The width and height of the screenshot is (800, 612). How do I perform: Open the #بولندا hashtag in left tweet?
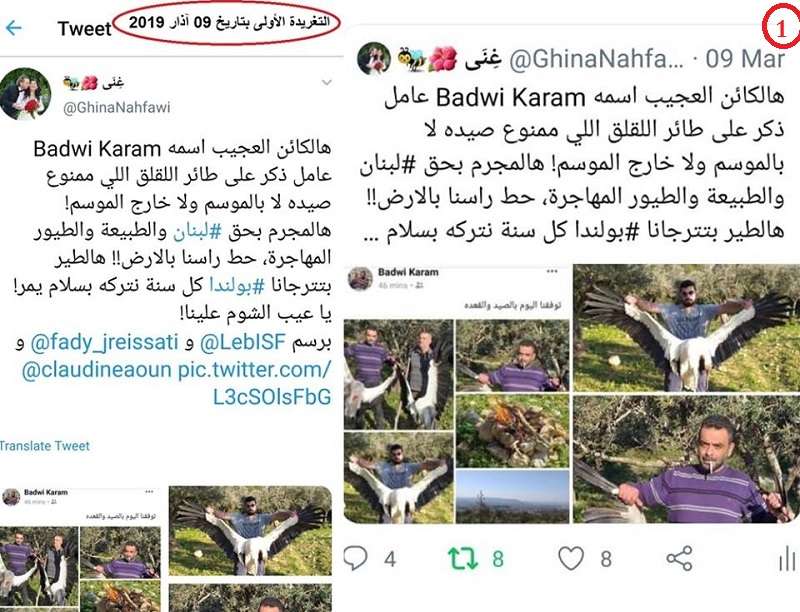coord(237,286)
